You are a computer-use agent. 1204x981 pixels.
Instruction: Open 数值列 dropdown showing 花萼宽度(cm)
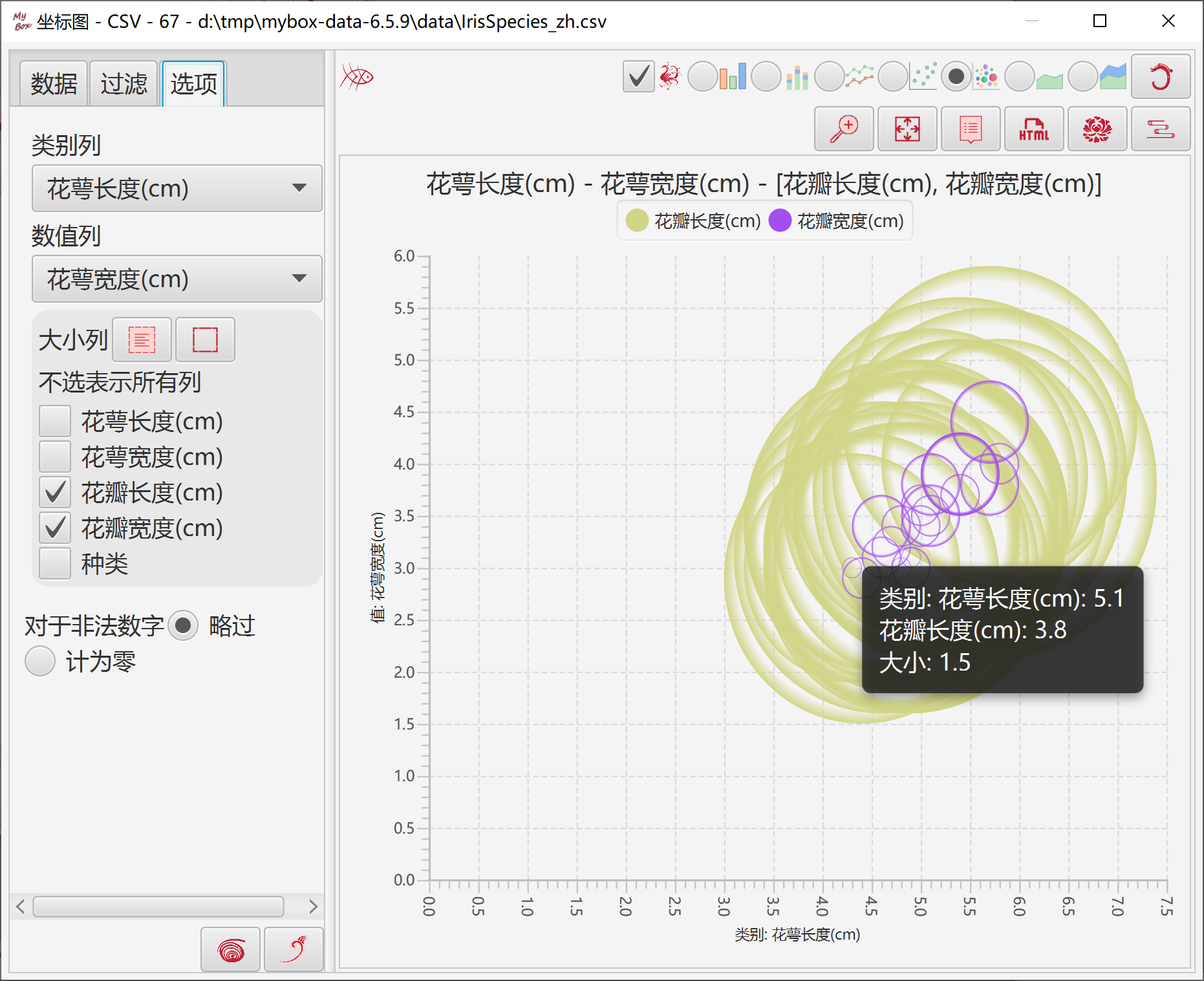coord(177,279)
